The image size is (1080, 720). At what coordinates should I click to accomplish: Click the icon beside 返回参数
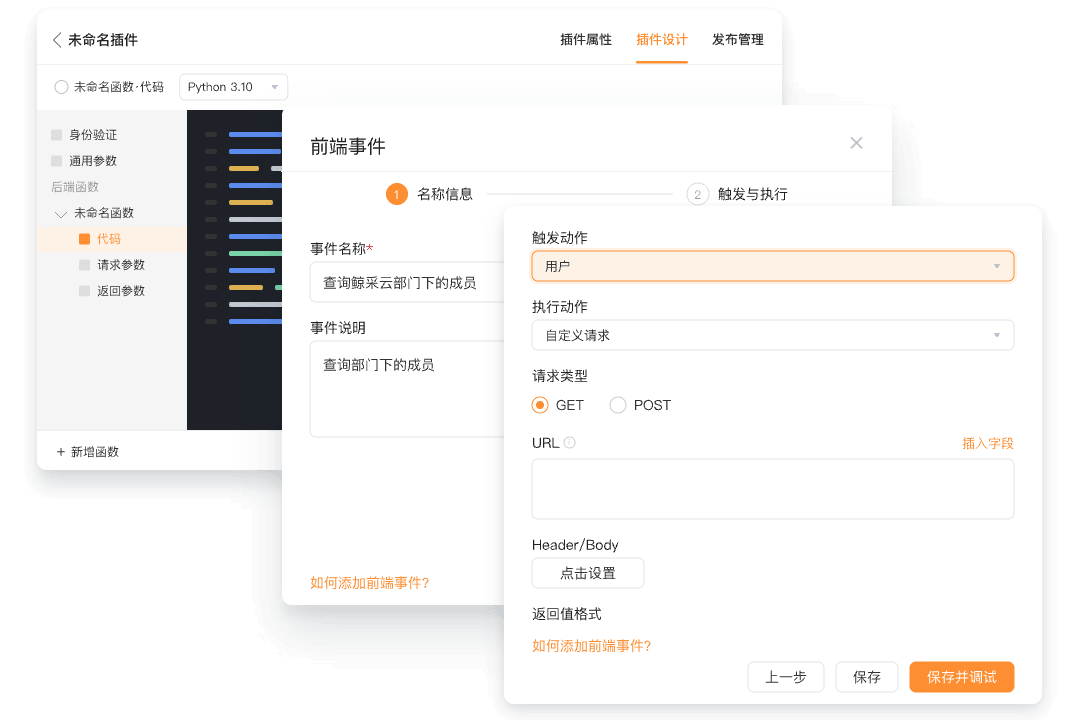[x=85, y=291]
